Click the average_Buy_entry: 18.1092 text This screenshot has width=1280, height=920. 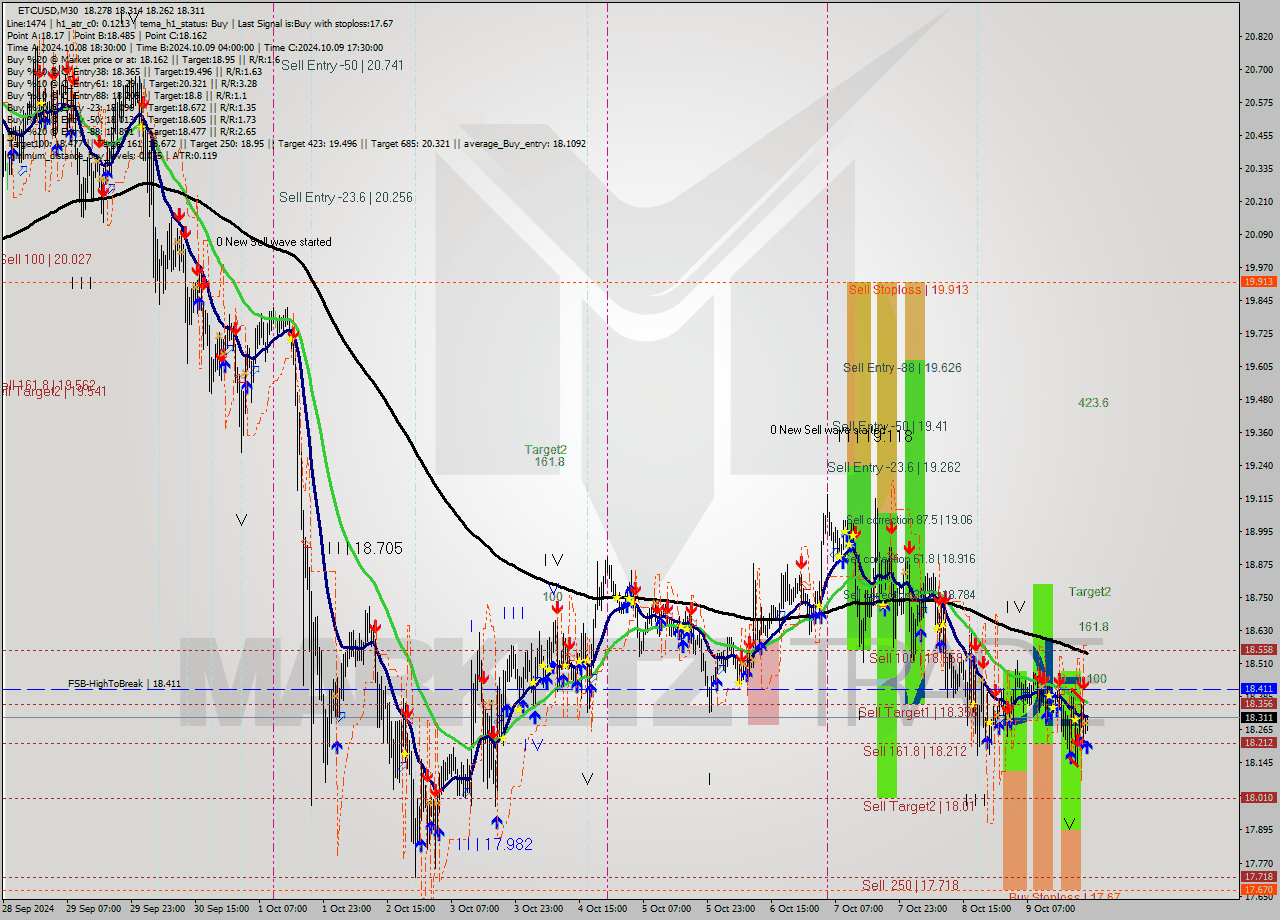click(524, 144)
